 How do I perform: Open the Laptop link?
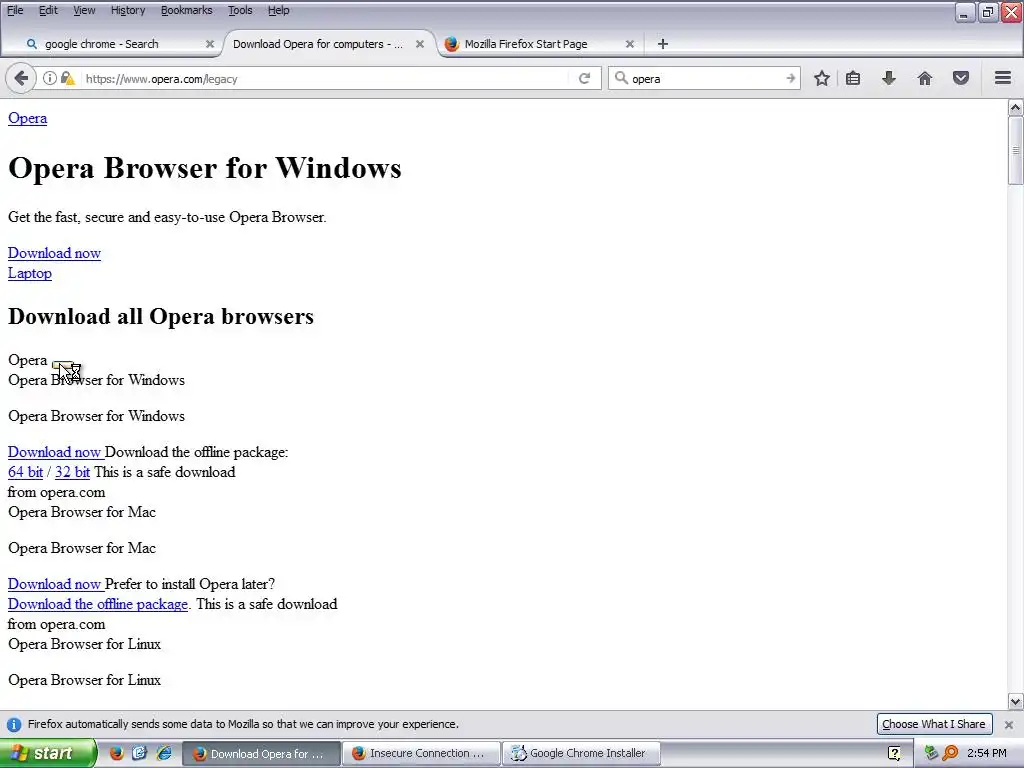(29, 274)
